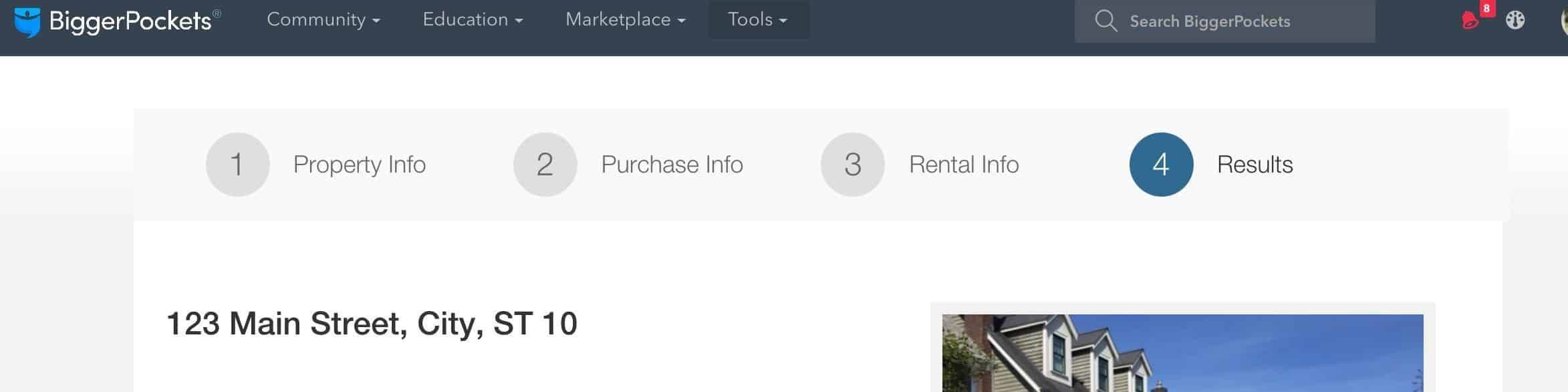
Task: Go to the Purchase Info step
Action: (672, 165)
